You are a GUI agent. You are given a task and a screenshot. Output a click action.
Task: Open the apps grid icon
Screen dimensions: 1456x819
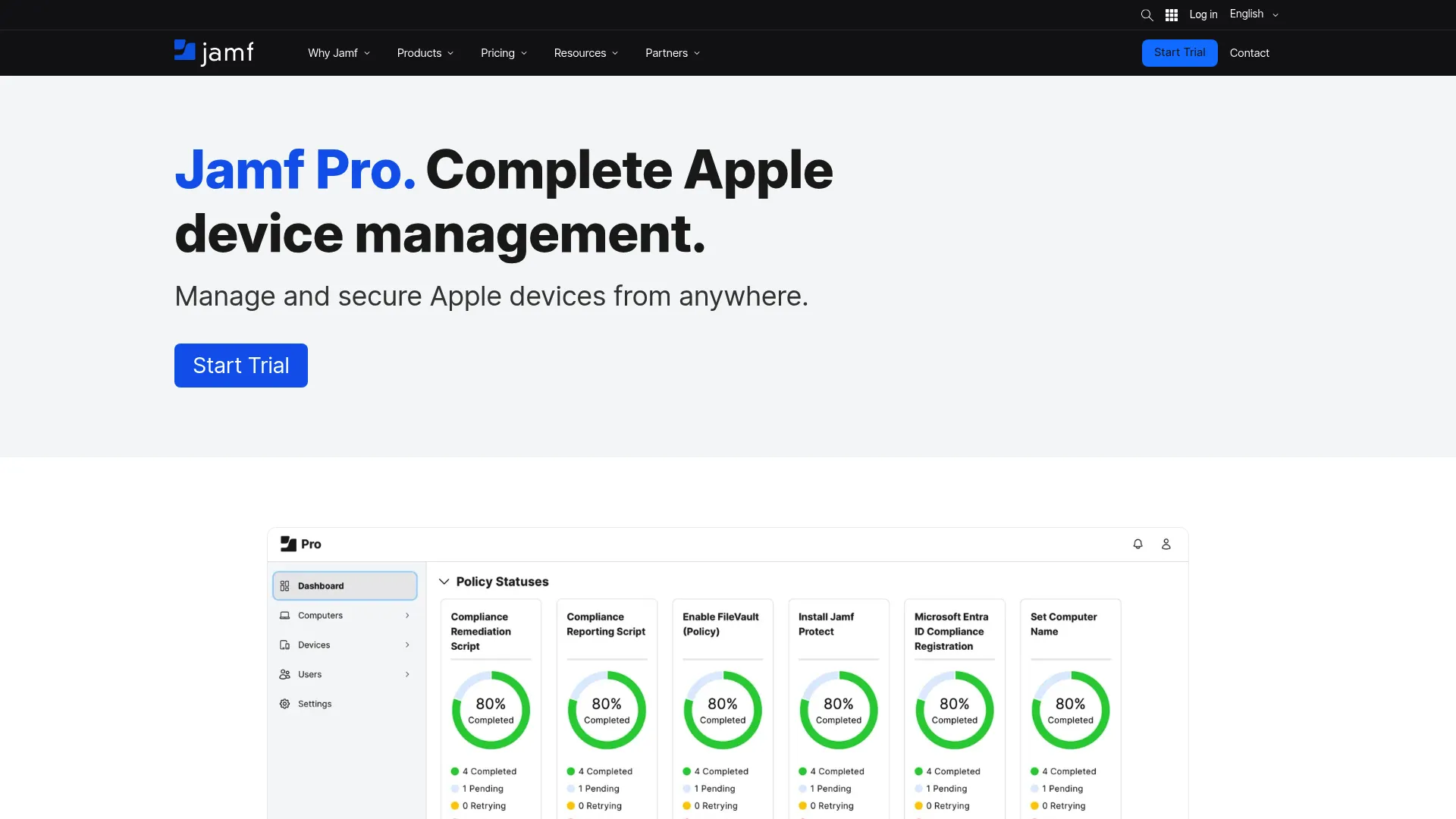tap(1172, 15)
